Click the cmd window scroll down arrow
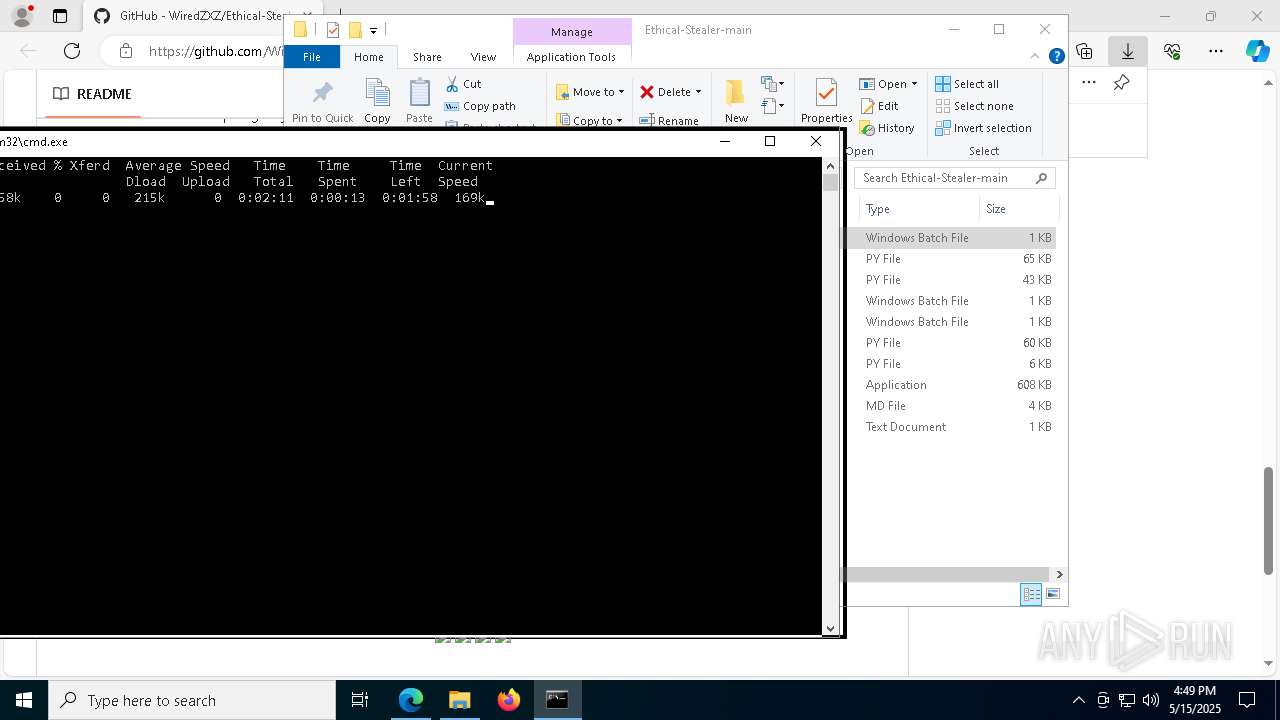The height and width of the screenshot is (720, 1280). point(830,628)
